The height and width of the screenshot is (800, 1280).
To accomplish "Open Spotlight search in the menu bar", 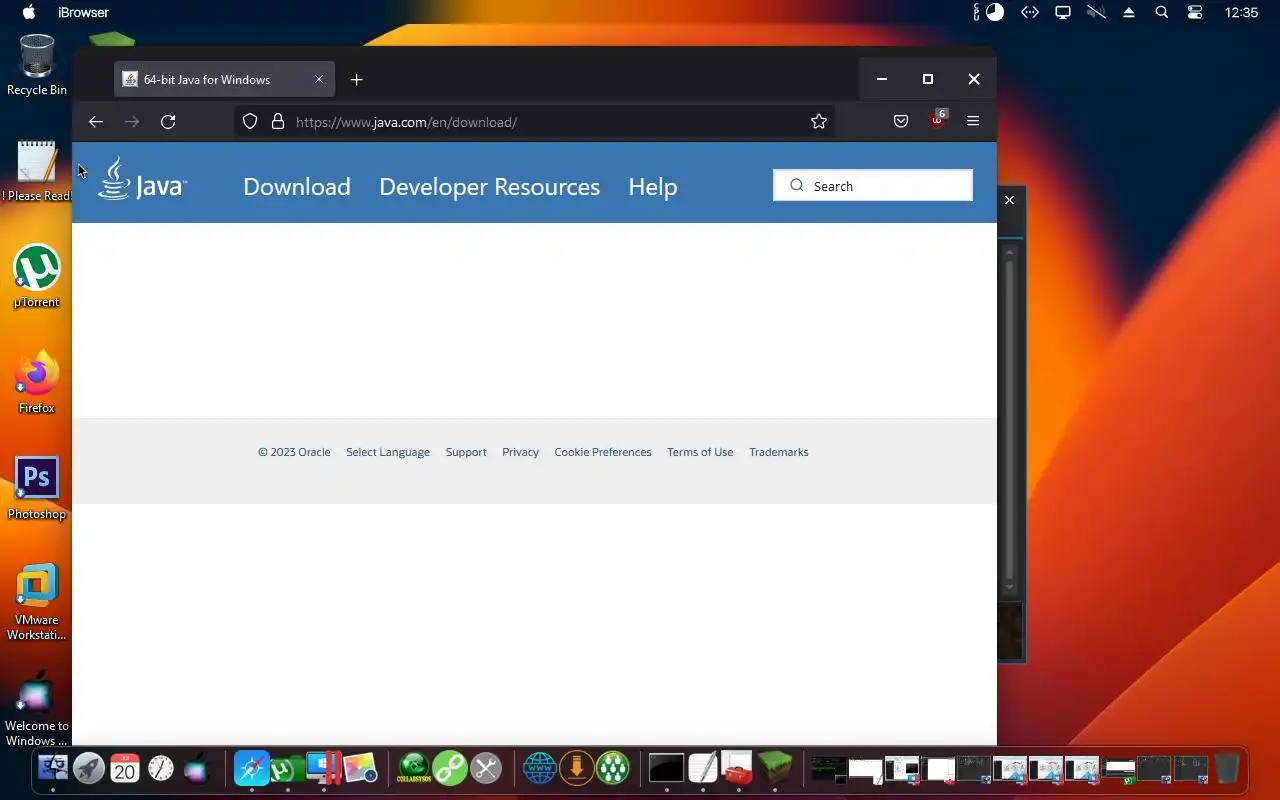I will 1161,12.
